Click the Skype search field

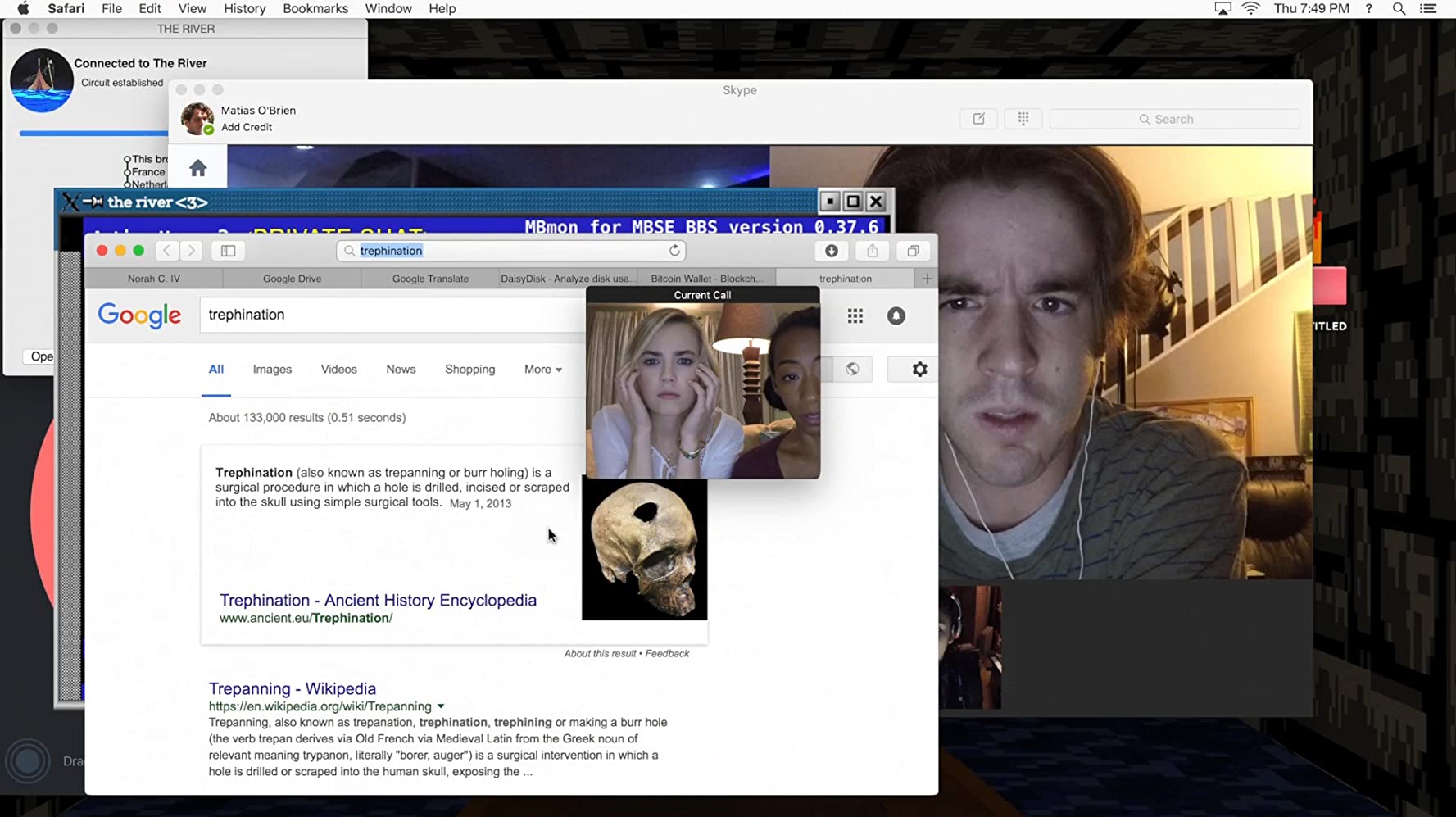click(x=1174, y=119)
